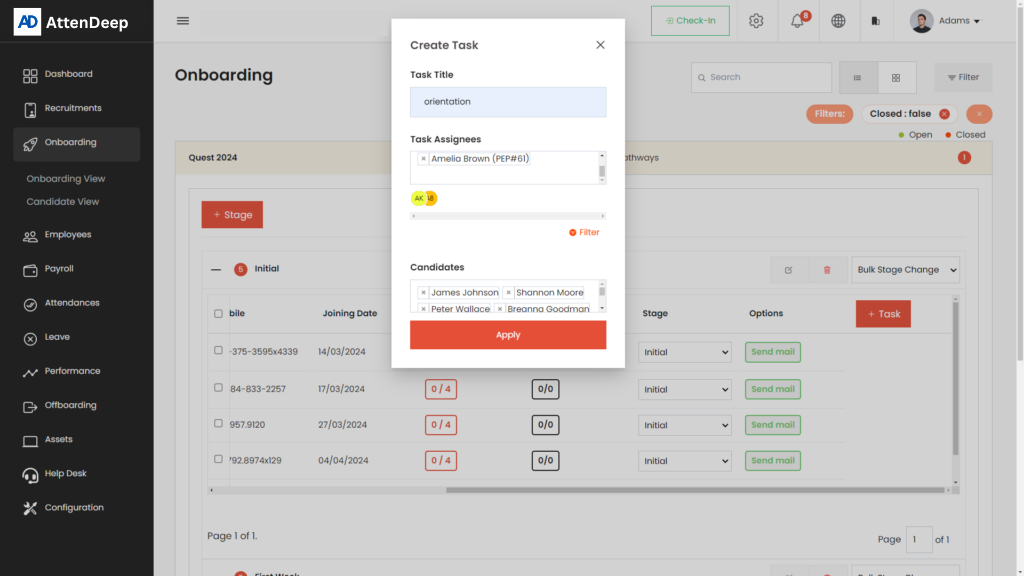Open the notifications bell icon

798,21
